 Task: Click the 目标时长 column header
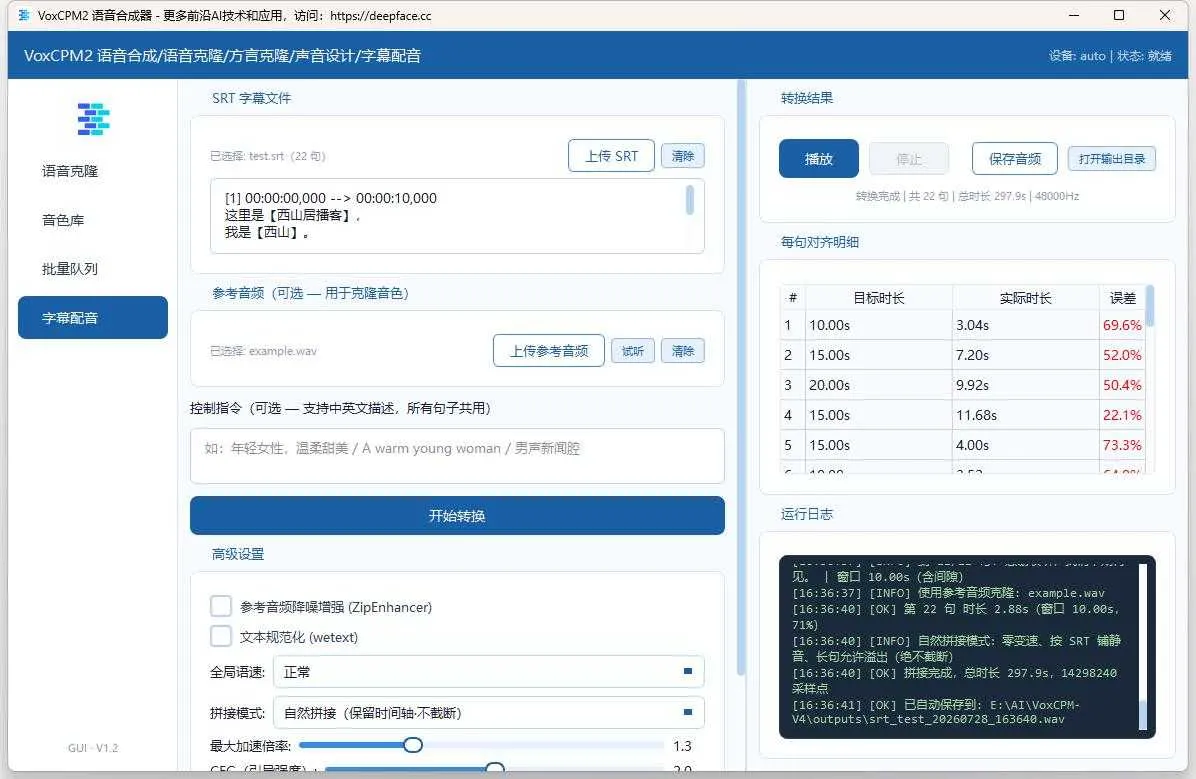click(879, 298)
